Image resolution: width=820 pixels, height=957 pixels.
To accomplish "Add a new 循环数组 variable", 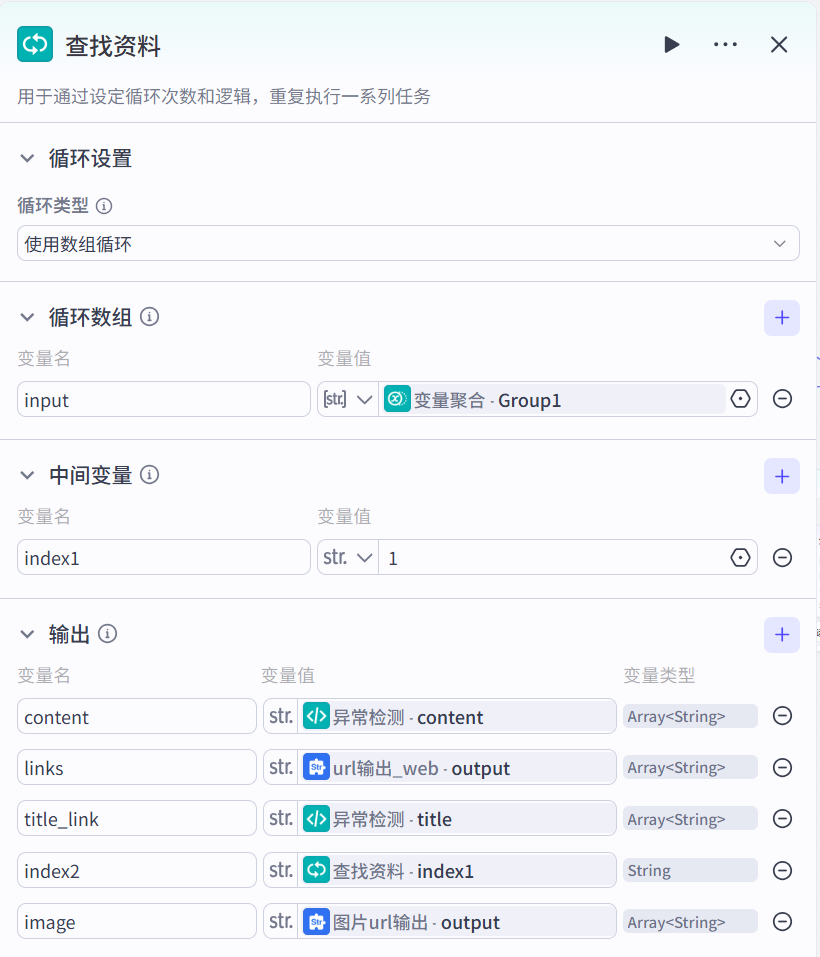I will (781, 318).
